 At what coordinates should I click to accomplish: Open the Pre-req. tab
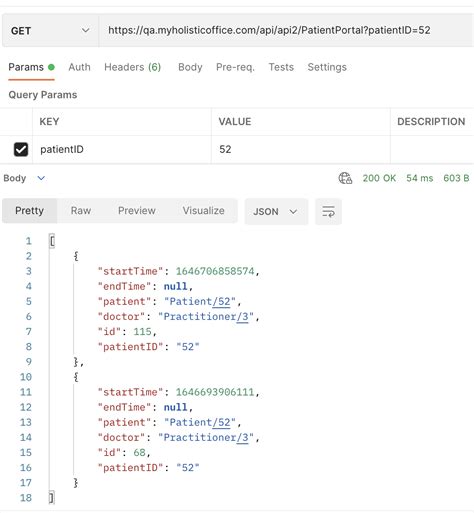[235, 67]
